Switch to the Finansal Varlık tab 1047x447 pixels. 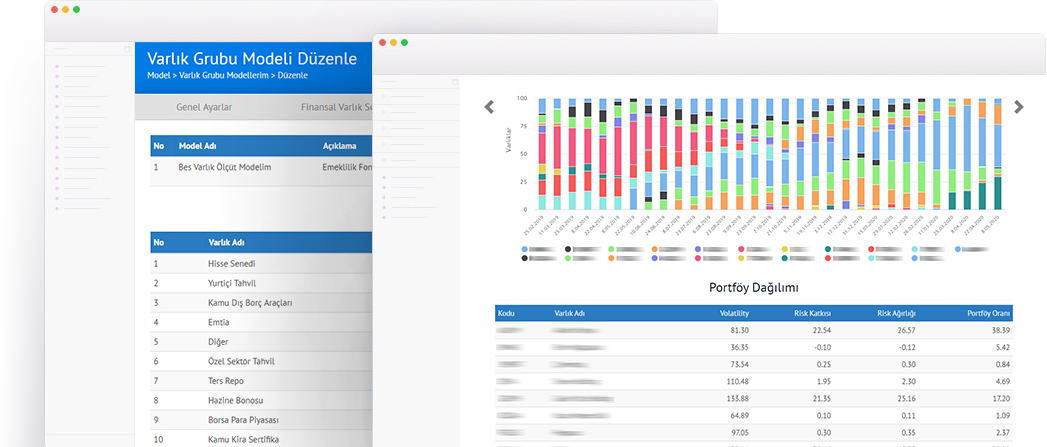pos(336,106)
